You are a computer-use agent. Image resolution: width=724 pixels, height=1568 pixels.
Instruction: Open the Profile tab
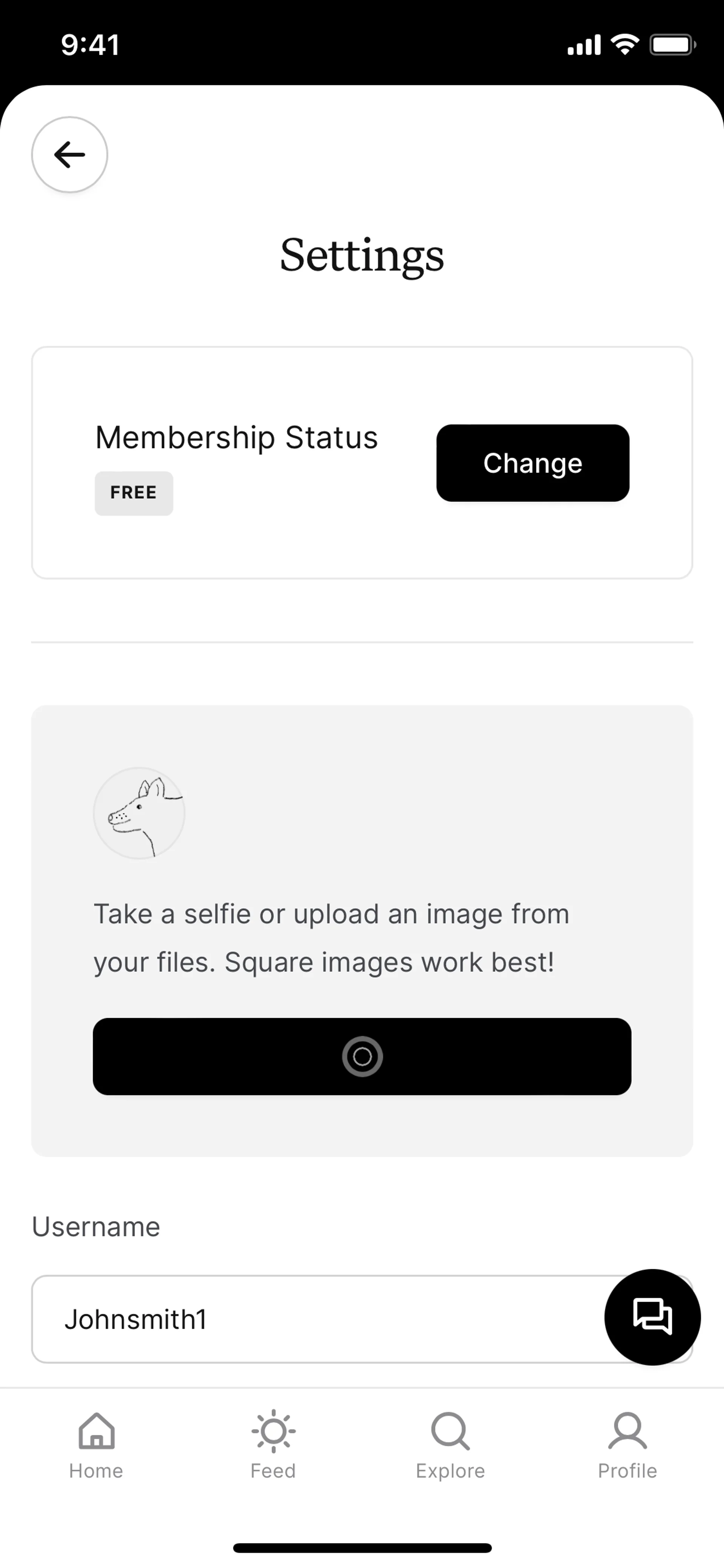627,1445
